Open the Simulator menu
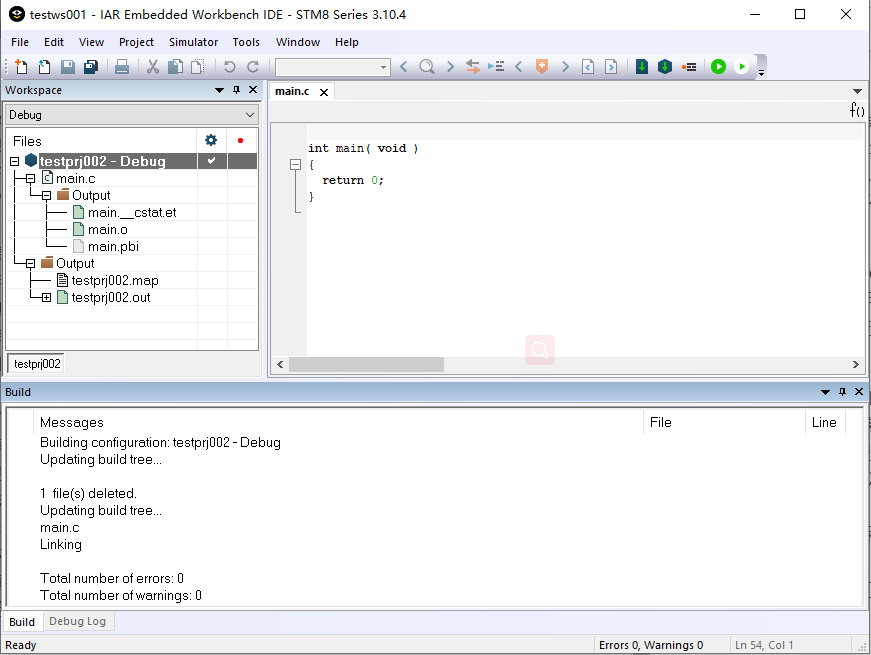Screen dimensions: 871x655 coord(193,42)
